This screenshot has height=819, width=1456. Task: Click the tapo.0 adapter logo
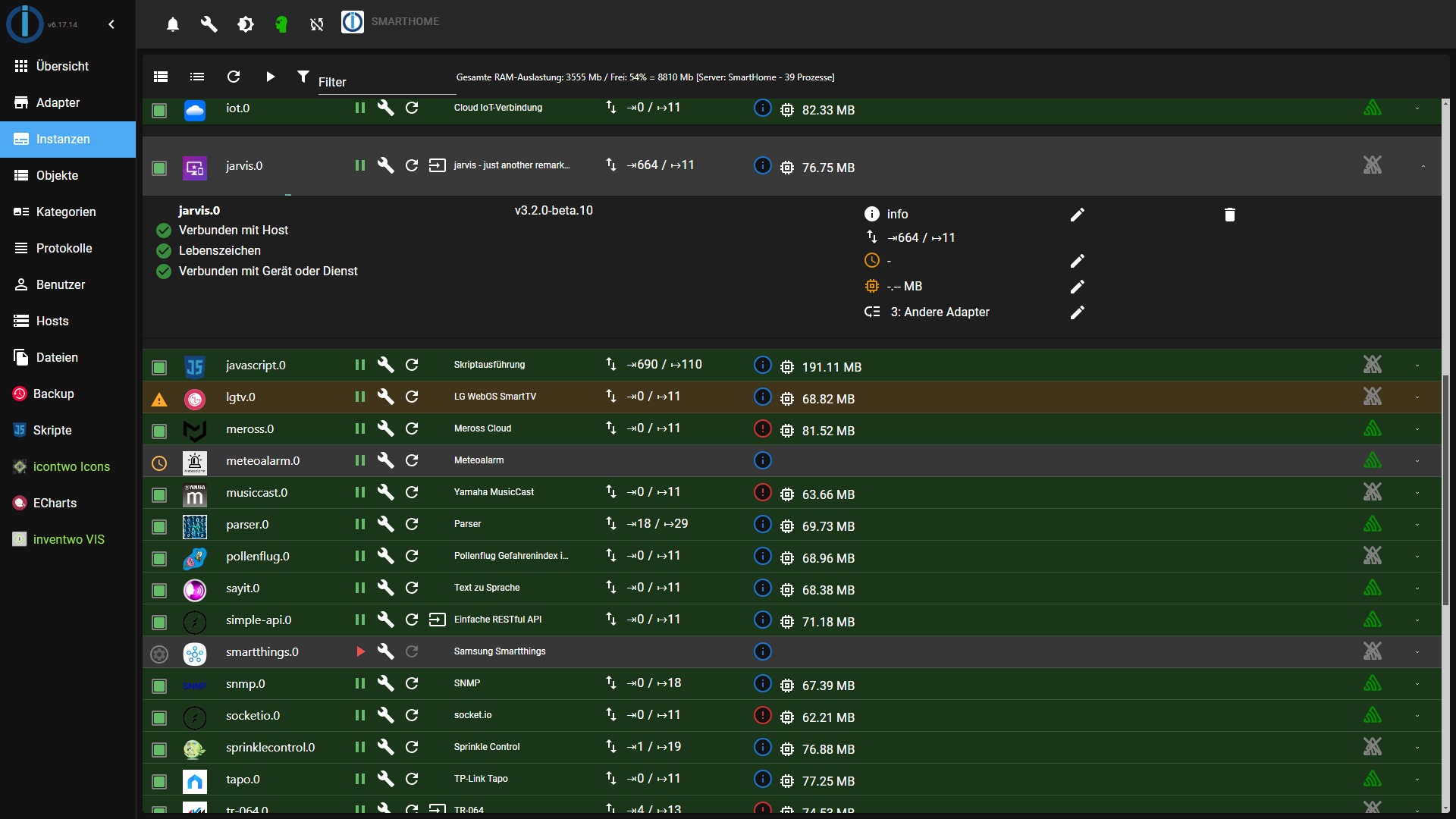tap(195, 782)
